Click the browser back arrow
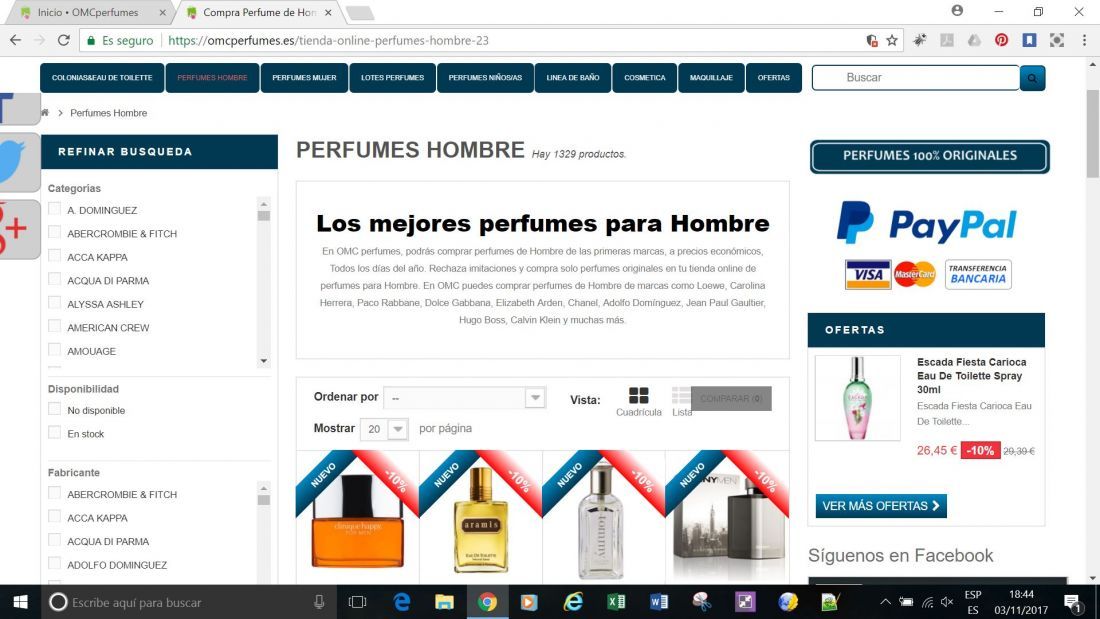1100x619 pixels. coord(15,41)
